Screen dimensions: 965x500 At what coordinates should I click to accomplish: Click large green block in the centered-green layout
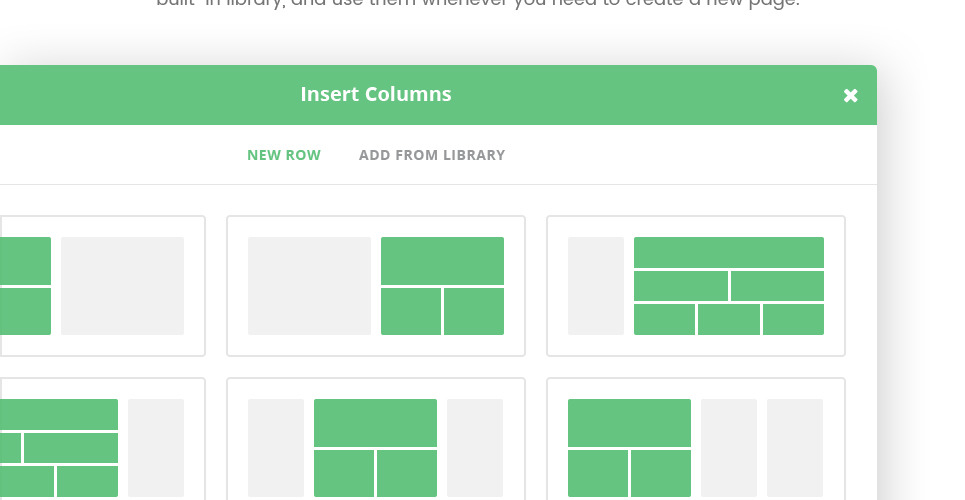tap(375, 422)
